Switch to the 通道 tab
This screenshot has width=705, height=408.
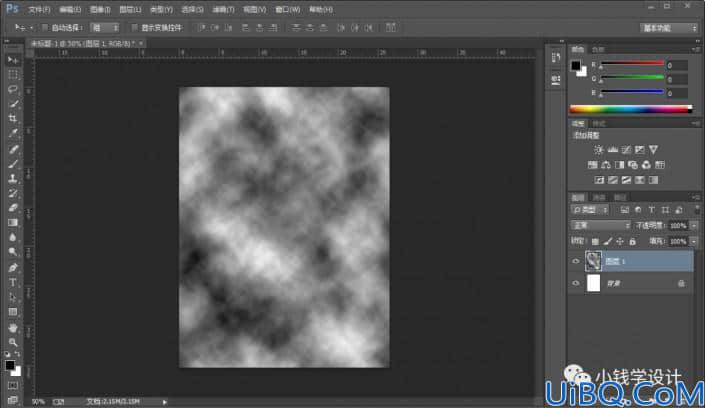click(x=599, y=197)
